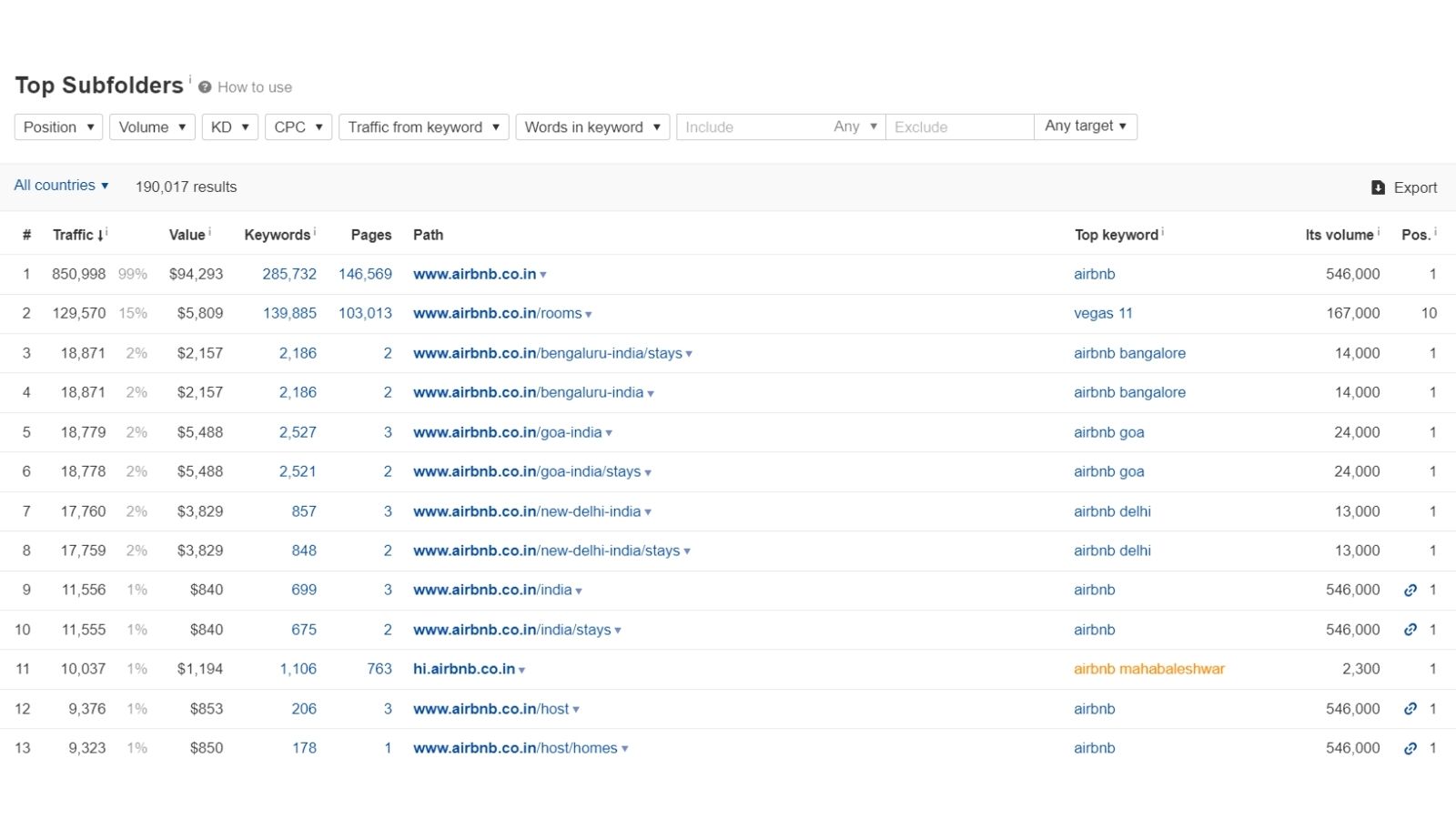The image size is (1456, 819).
Task: Click keywords count 857
Action: [x=304, y=511]
